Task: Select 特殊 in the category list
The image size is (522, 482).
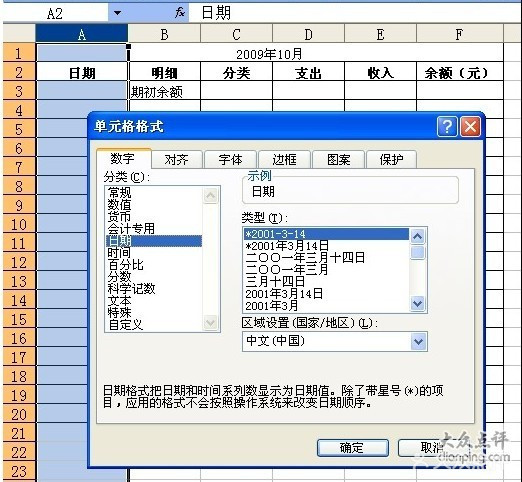Action: (154, 313)
